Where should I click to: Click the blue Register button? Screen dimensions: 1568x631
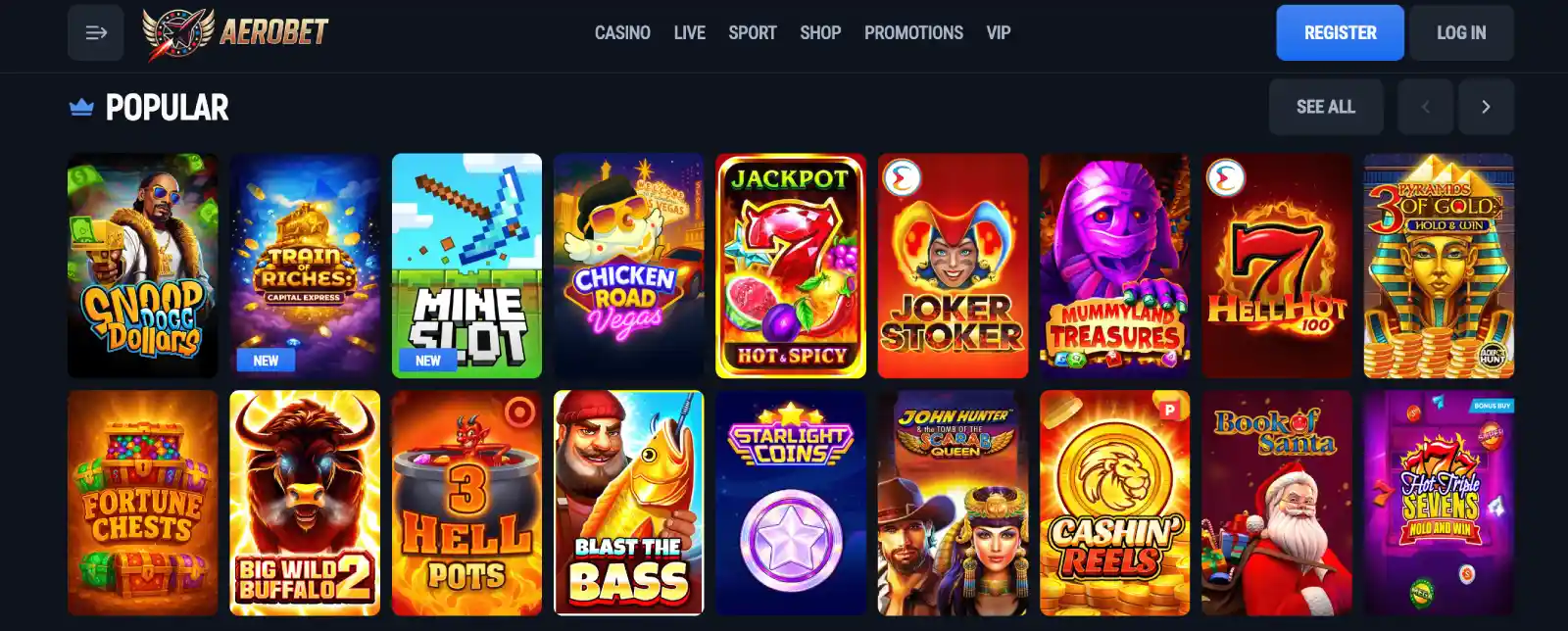click(x=1340, y=32)
